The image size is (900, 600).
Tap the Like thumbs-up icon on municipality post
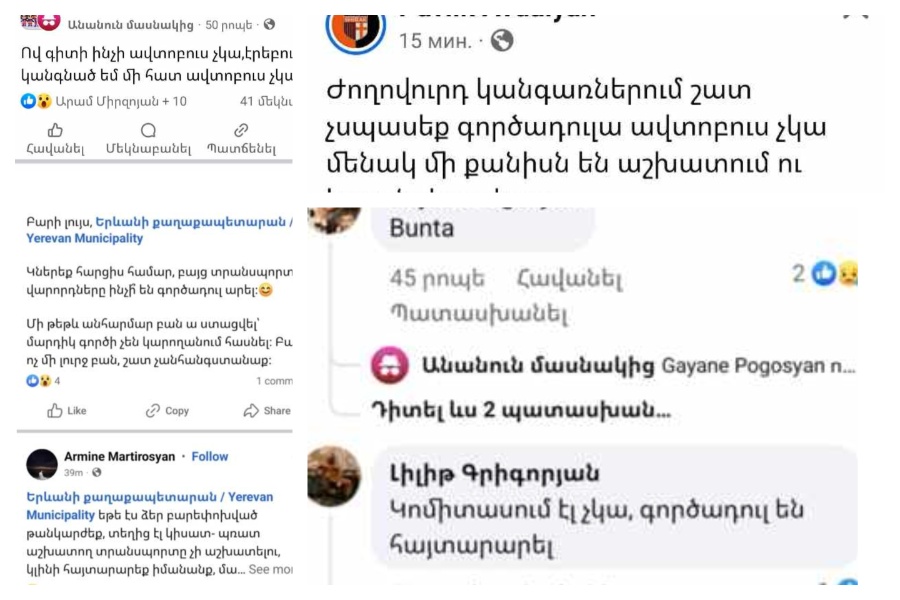point(55,411)
